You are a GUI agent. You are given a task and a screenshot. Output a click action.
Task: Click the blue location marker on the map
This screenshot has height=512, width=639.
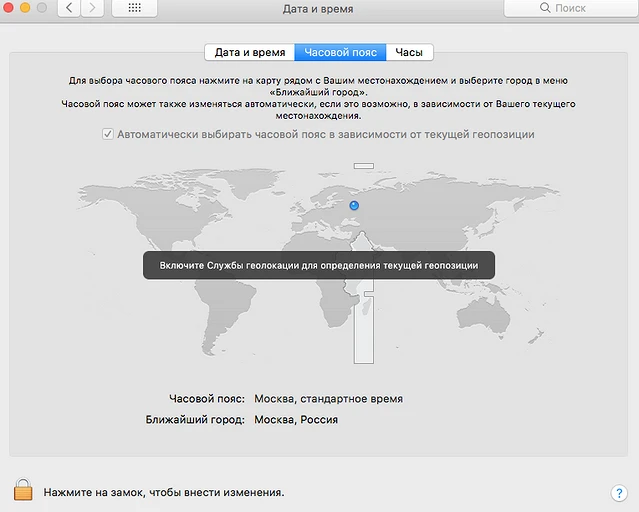coord(354,206)
